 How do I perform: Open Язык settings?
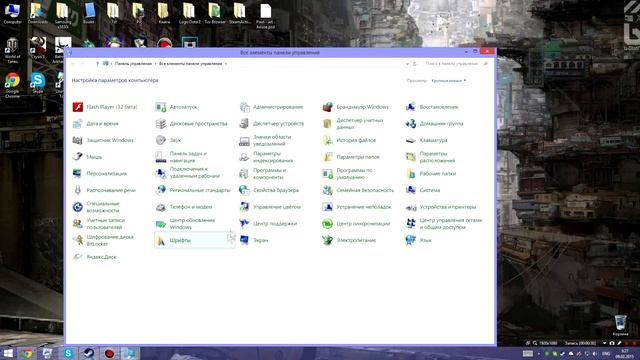tap(419, 241)
